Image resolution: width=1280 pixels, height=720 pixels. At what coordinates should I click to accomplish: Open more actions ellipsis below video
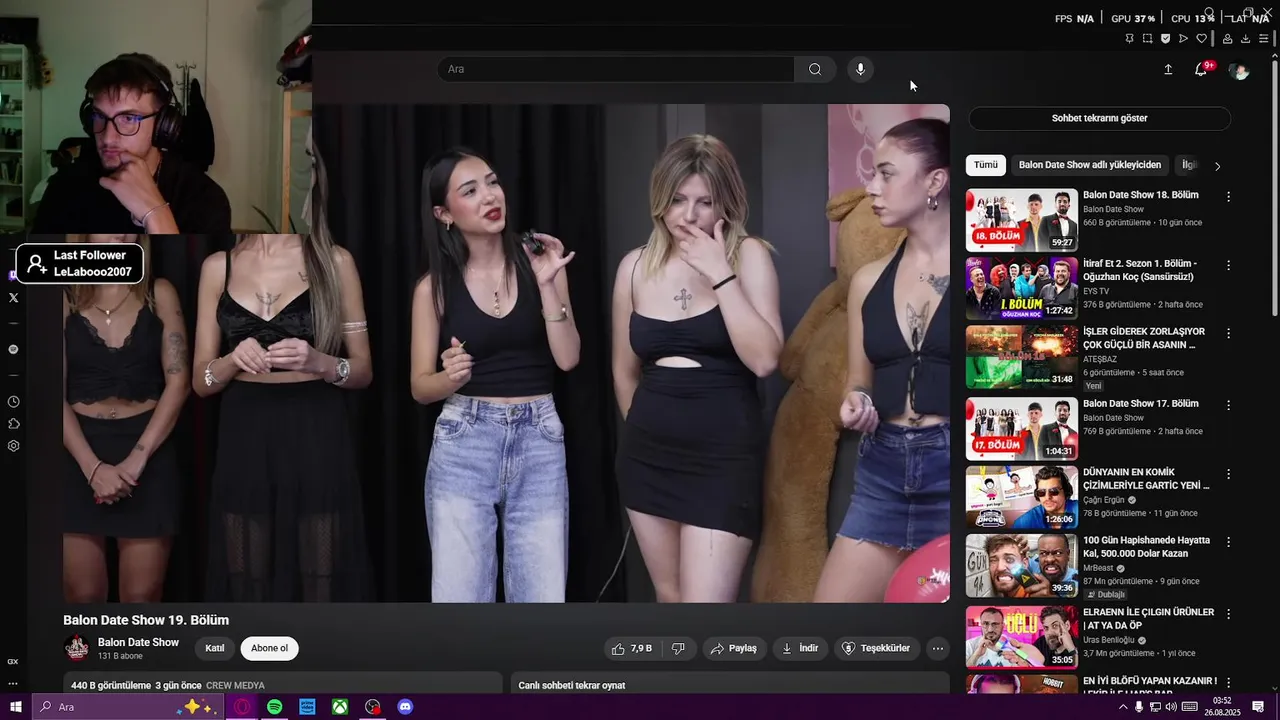938,648
